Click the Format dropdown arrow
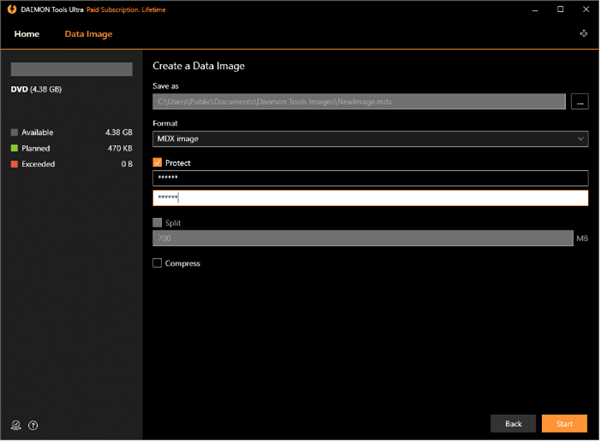The image size is (600, 441). point(581,139)
